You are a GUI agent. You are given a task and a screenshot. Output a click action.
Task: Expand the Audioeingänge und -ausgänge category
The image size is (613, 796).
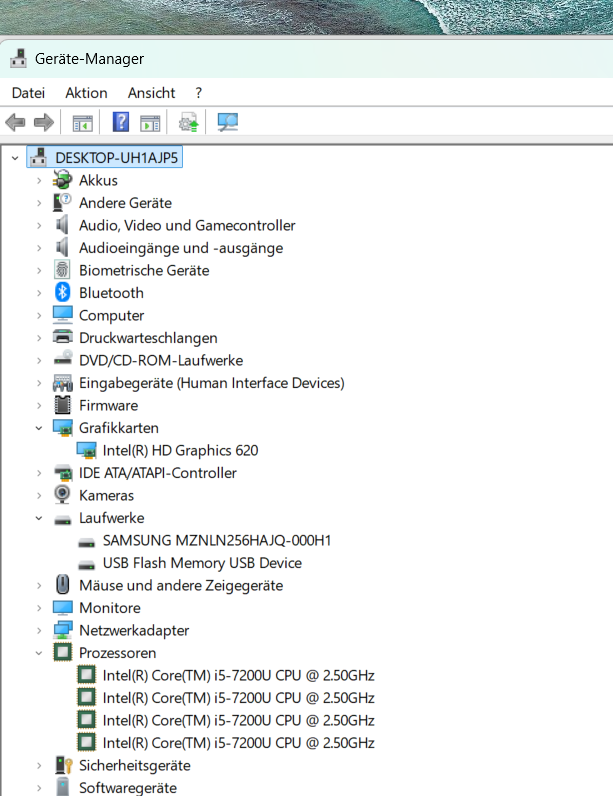point(39,248)
